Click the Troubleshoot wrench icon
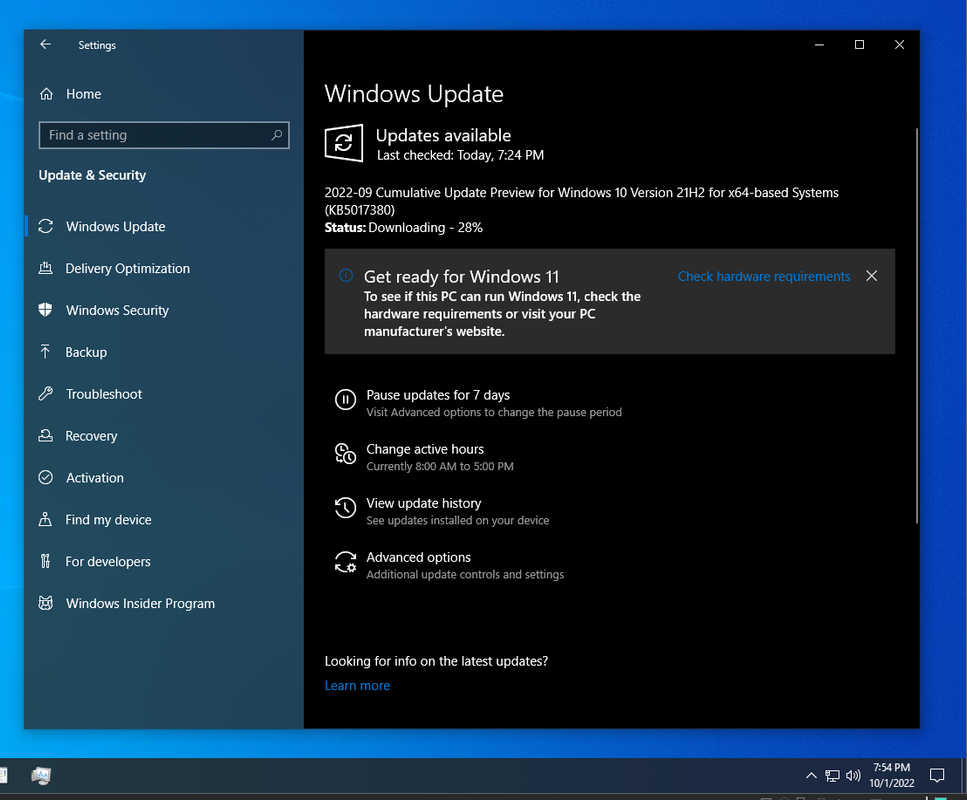This screenshot has height=800, width=967. [46, 394]
